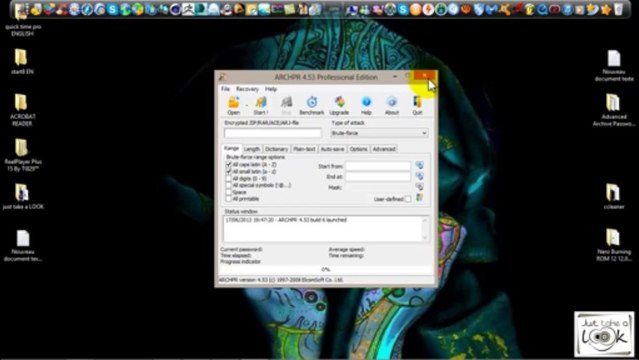The width and height of the screenshot is (639, 360).
Task: Go to the Auto-save tab
Action: click(332, 149)
